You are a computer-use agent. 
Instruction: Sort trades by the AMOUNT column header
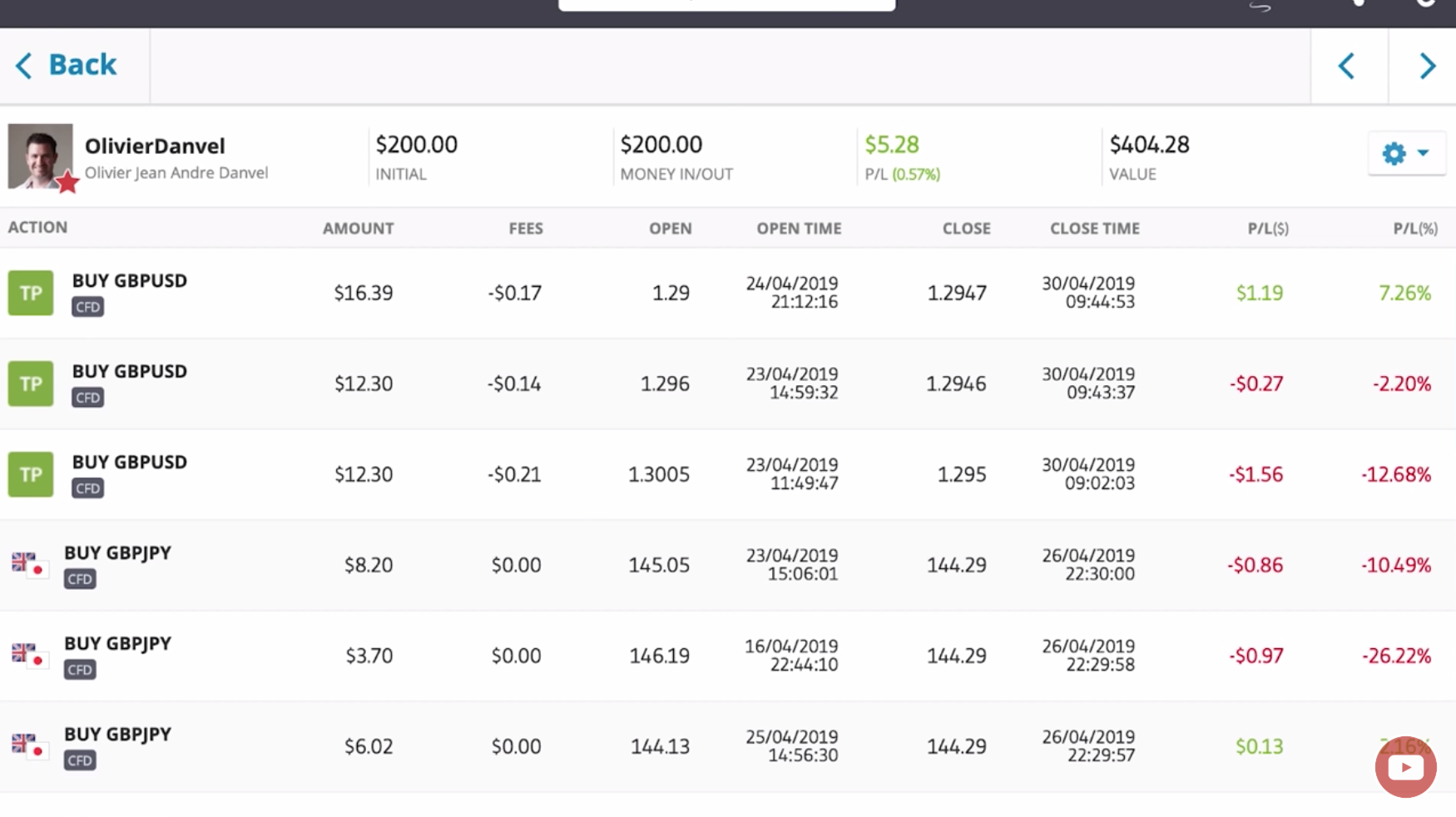(x=358, y=228)
